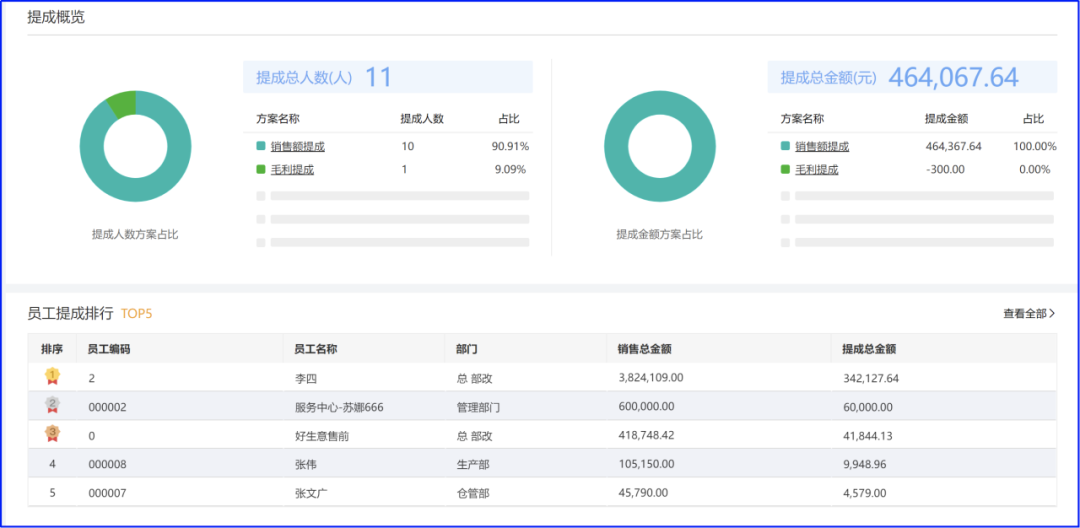Open 销售额提成 link in amount table
This screenshot has height=528, width=1080.
[822, 147]
